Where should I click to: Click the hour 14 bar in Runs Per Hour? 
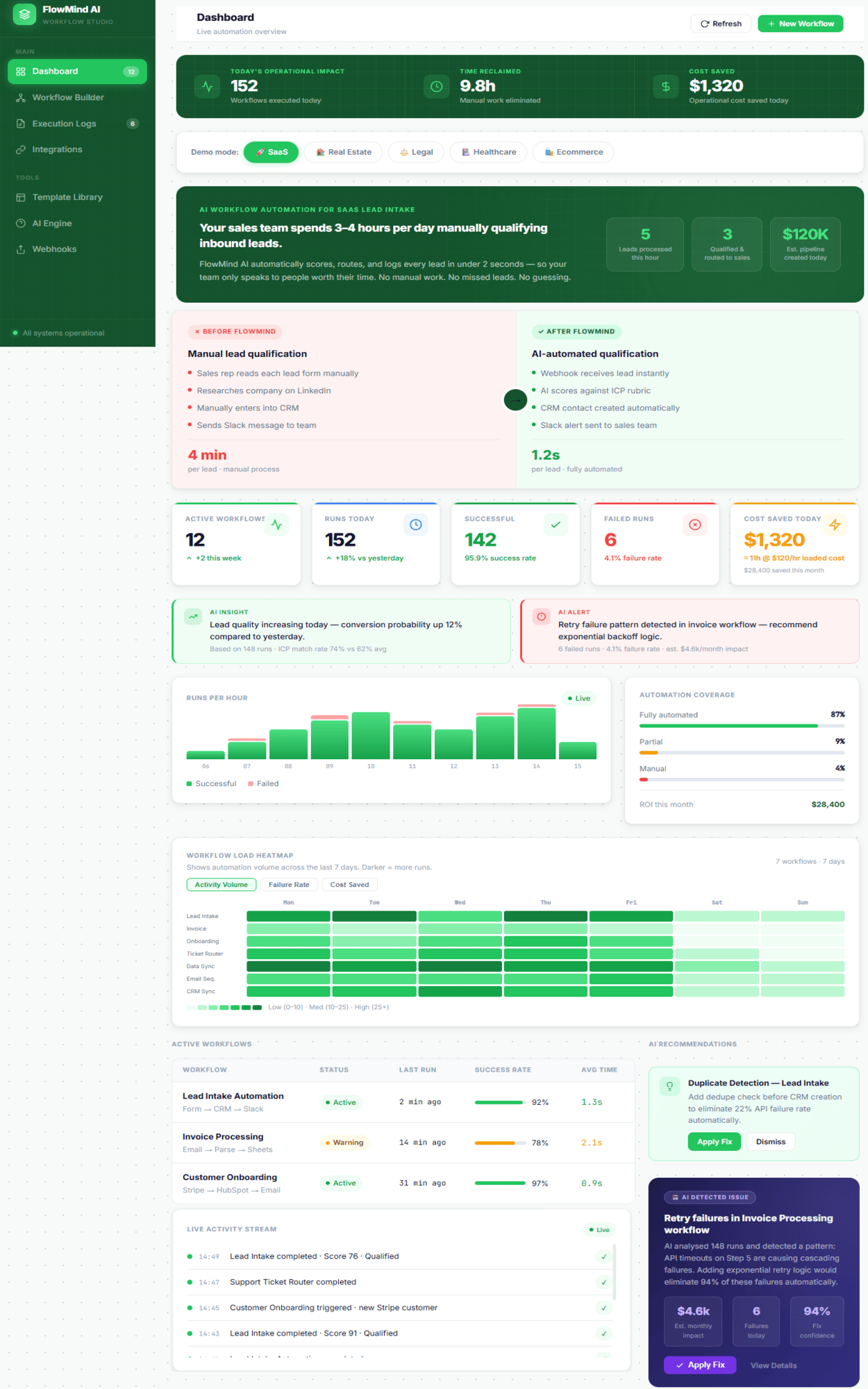(x=536, y=732)
